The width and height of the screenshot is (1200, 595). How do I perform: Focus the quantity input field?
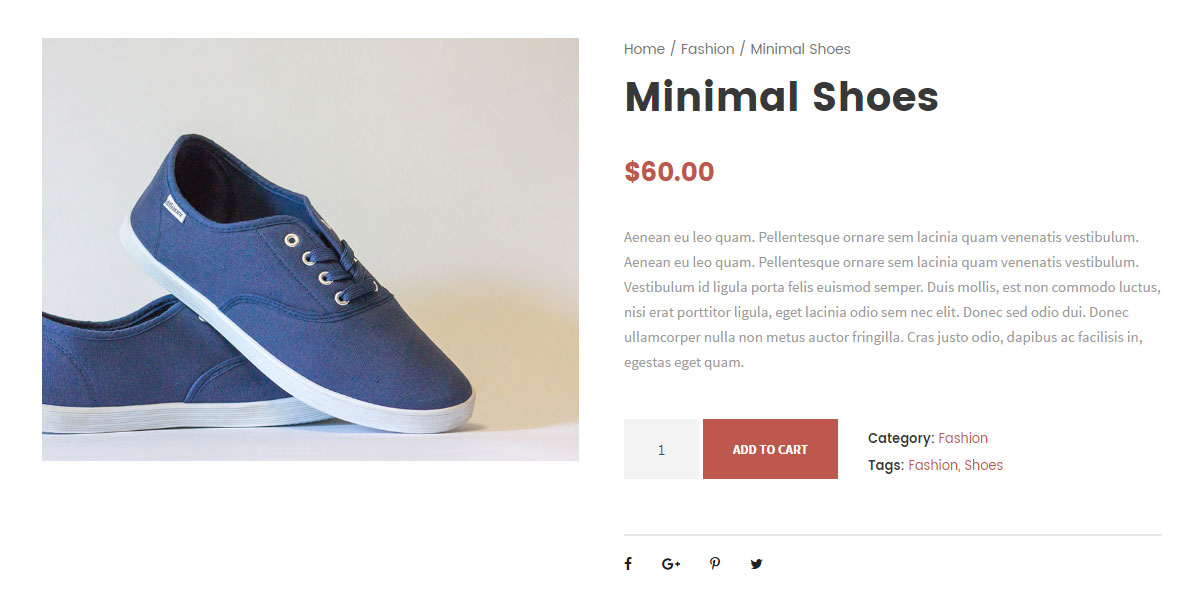(x=661, y=449)
